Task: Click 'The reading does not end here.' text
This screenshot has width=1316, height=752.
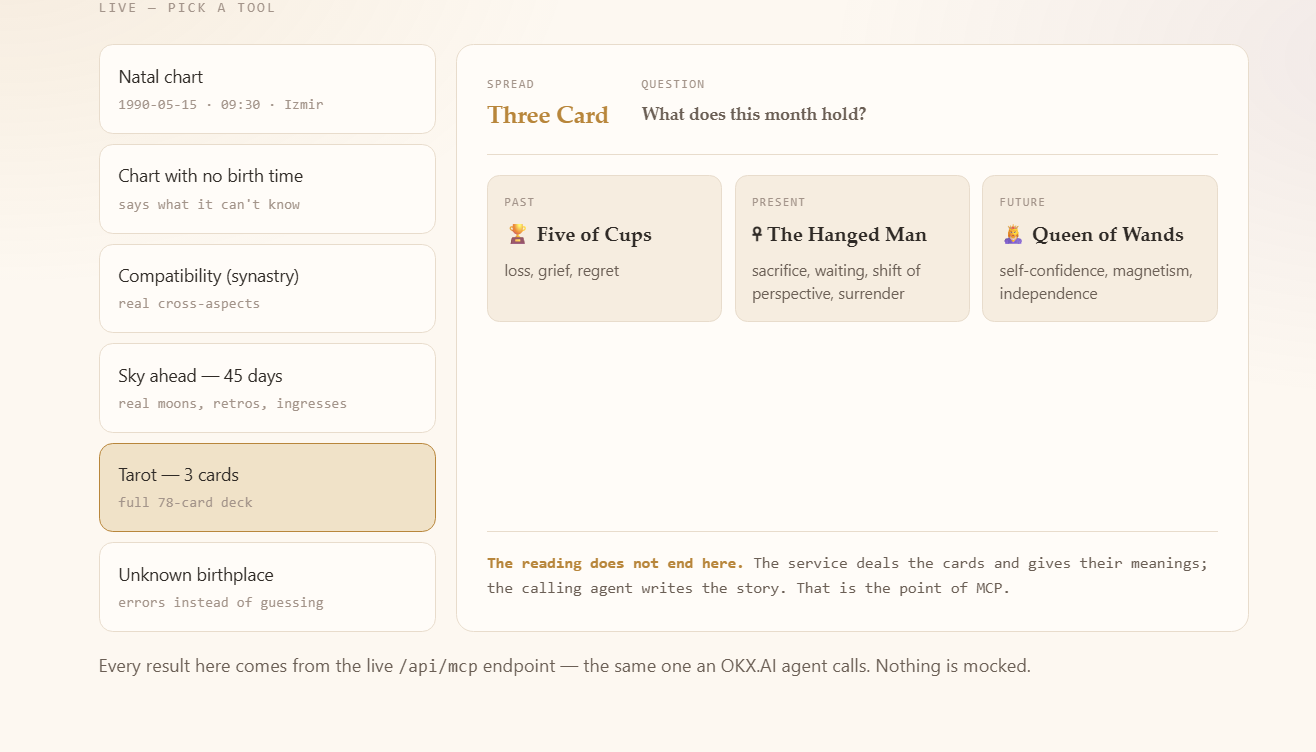Action: 615,563
